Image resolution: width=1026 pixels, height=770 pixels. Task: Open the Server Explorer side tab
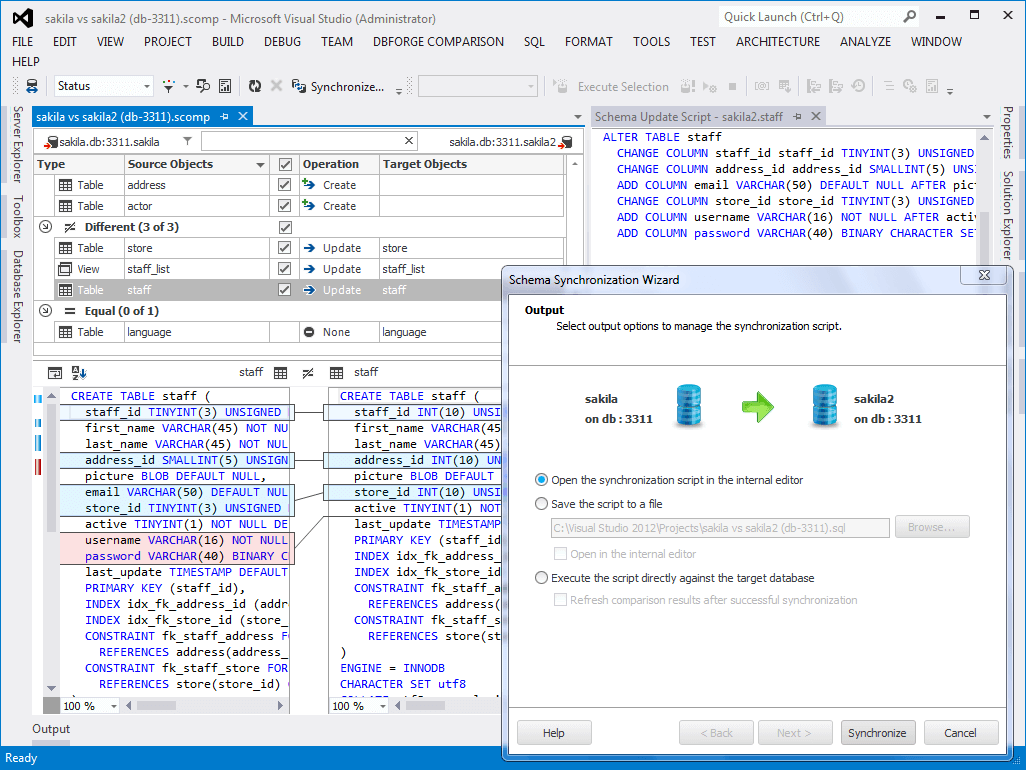18,144
